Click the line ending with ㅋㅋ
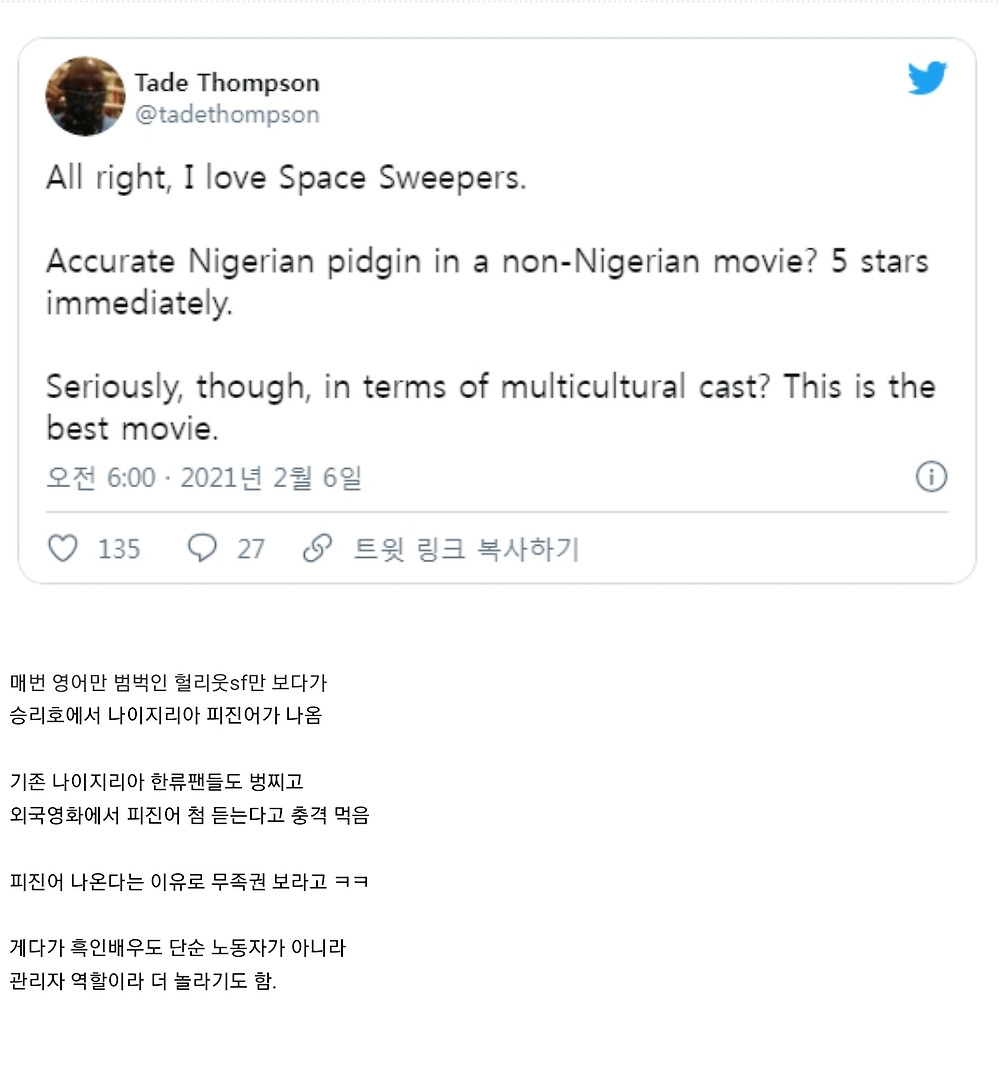The width and height of the screenshot is (1000, 1083). click(x=189, y=882)
